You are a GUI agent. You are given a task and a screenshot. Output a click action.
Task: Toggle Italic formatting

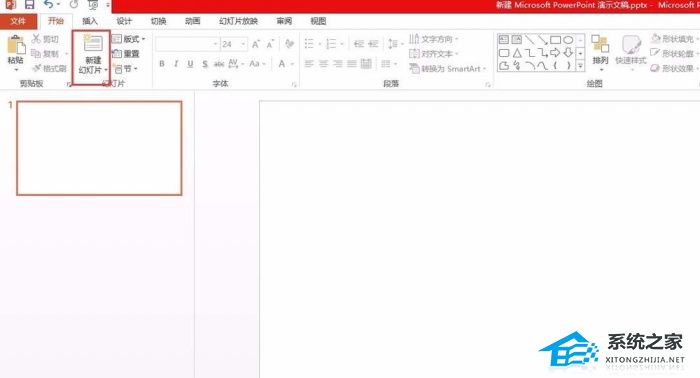point(176,64)
